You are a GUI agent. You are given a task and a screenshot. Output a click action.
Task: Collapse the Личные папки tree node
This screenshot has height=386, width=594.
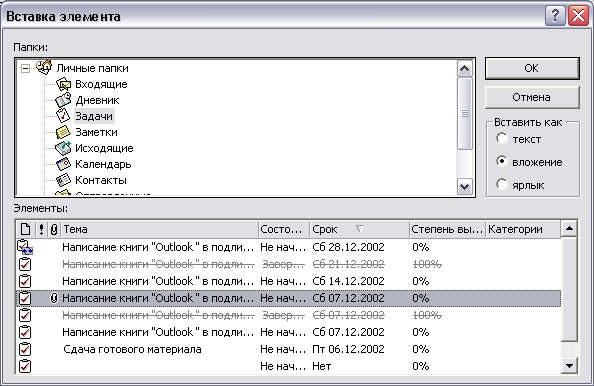(x=25, y=68)
